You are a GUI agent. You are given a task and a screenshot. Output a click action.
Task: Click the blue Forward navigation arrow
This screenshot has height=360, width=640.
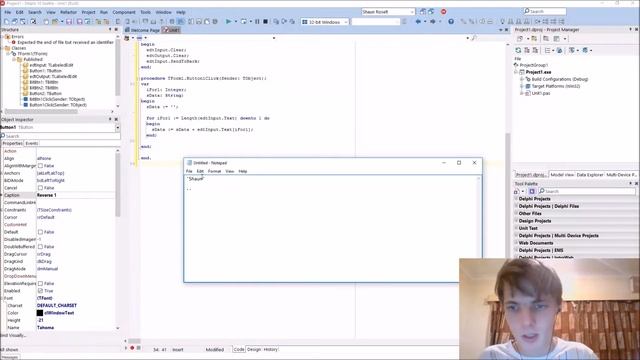click(433, 22)
